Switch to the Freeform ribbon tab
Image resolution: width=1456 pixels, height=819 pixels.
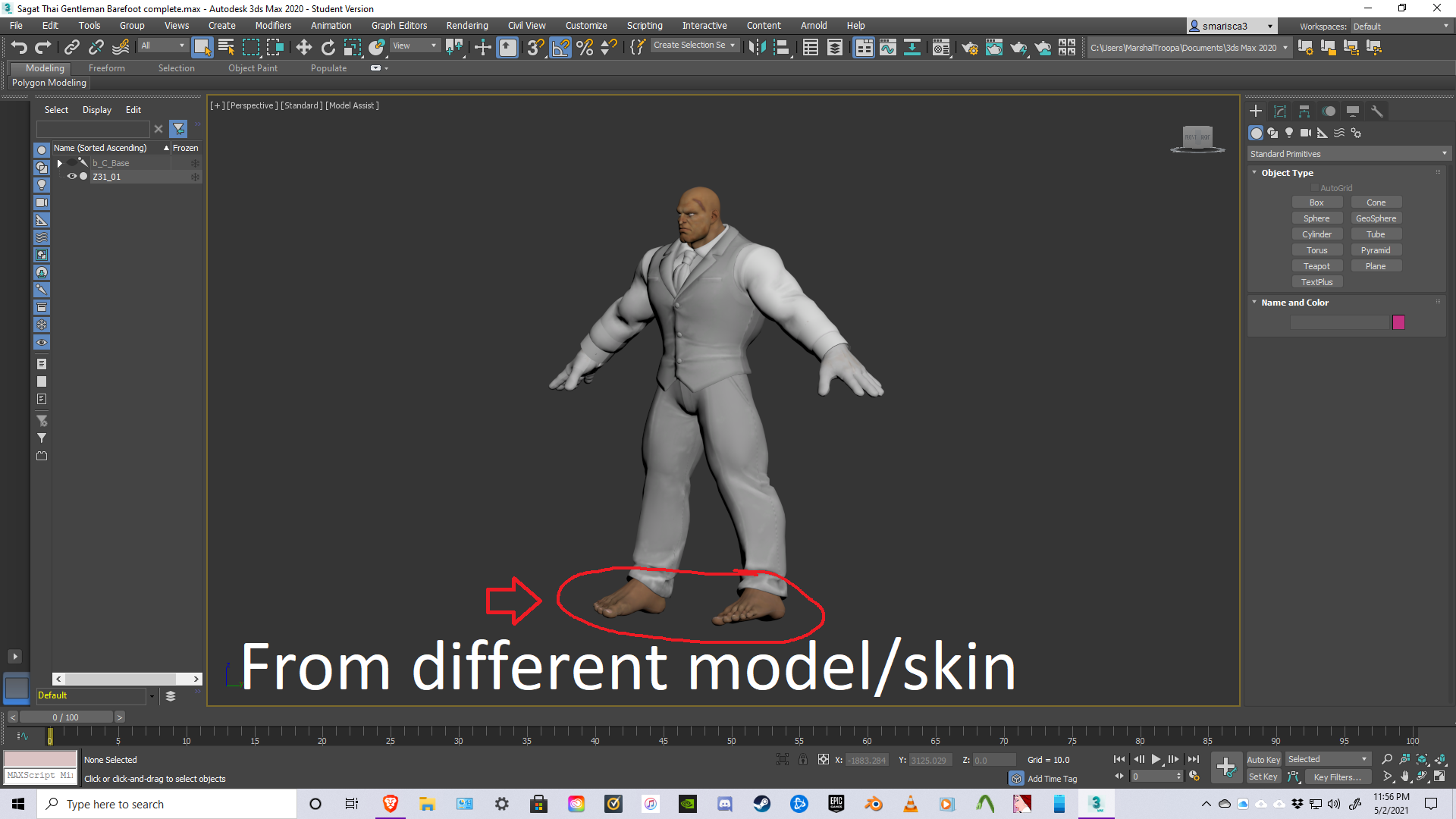pyautogui.click(x=106, y=68)
